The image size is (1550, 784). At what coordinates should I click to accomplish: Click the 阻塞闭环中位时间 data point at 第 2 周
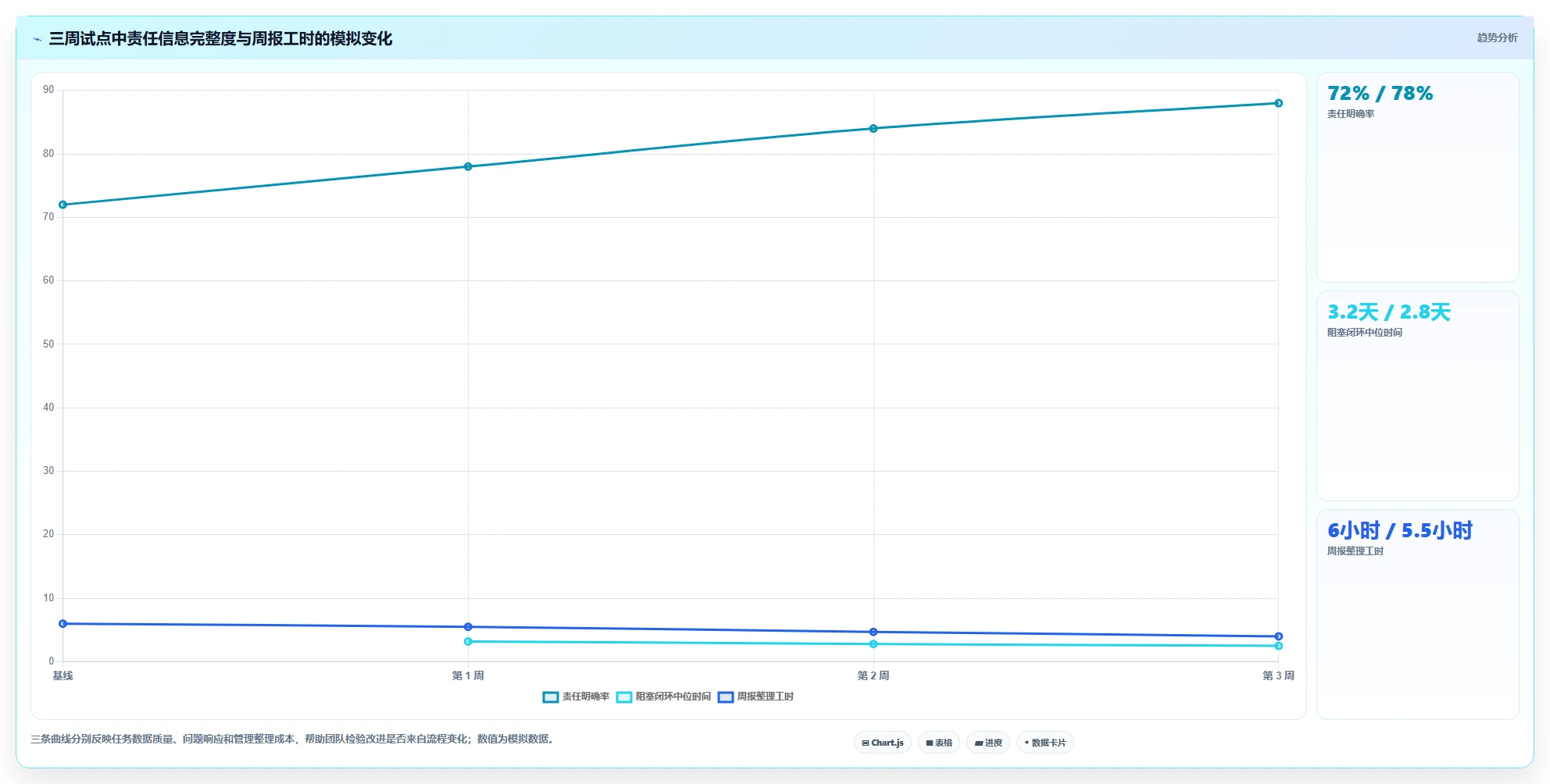[873, 644]
